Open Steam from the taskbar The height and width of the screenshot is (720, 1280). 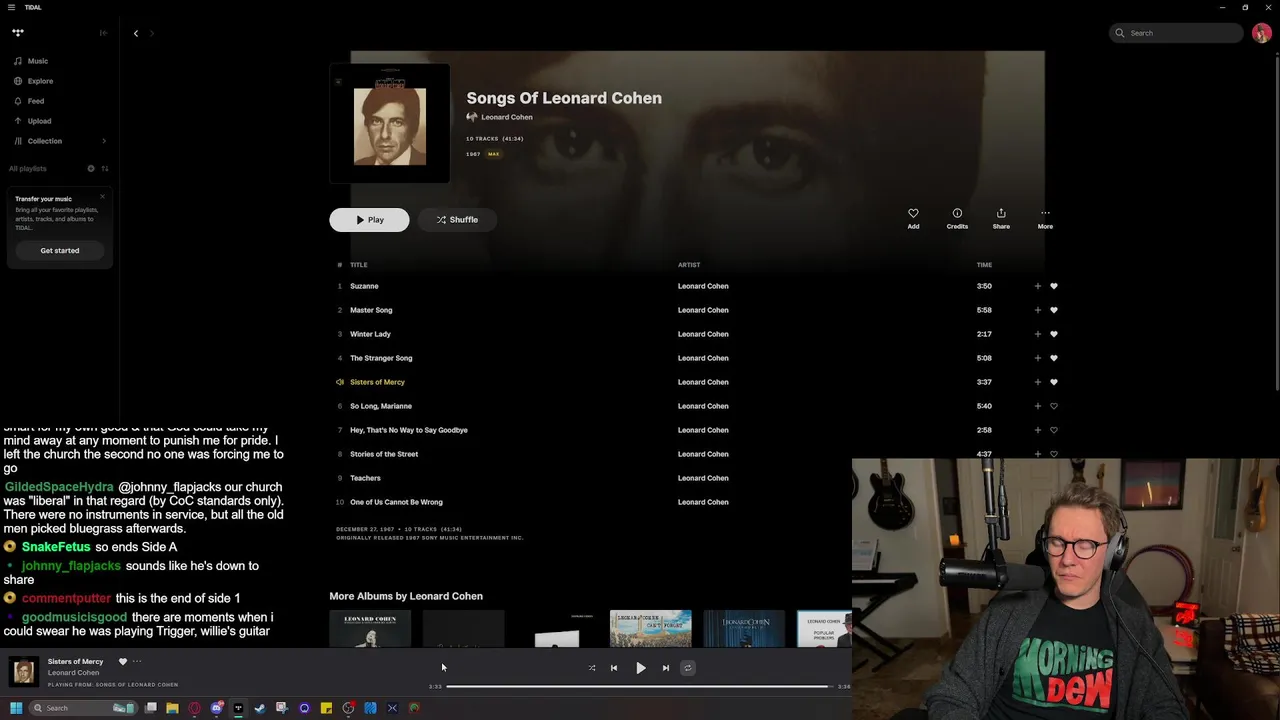click(x=260, y=708)
